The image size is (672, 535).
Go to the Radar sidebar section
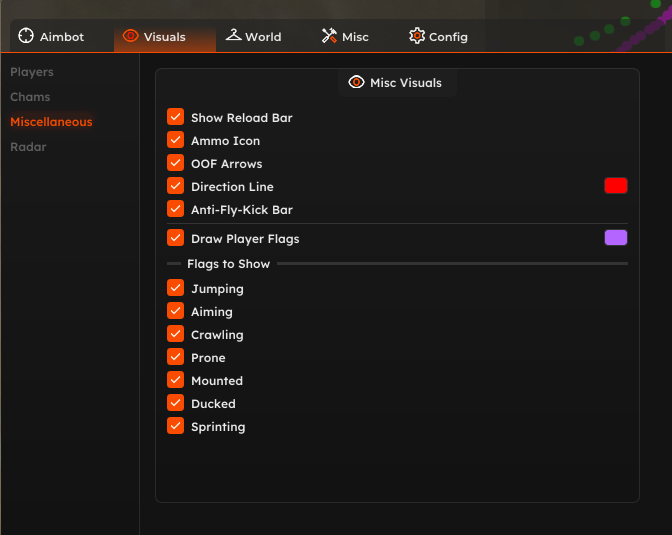point(28,147)
